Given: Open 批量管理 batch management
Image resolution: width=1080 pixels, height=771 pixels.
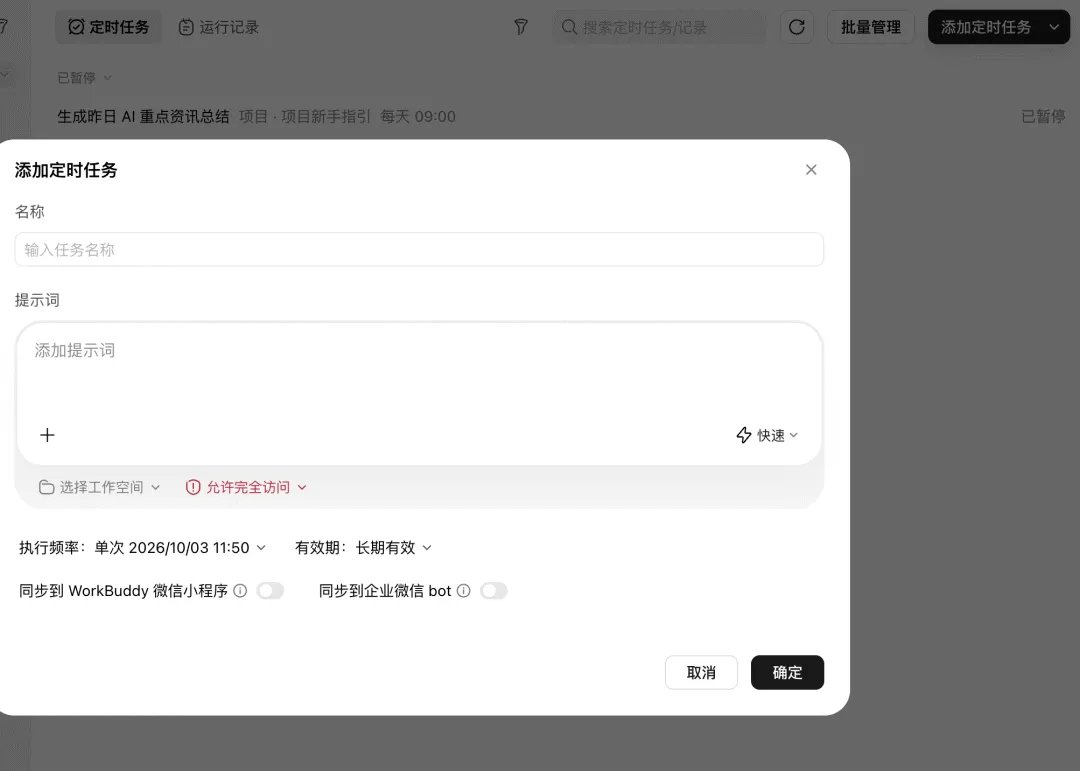Looking at the screenshot, I should tap(871, 27).
